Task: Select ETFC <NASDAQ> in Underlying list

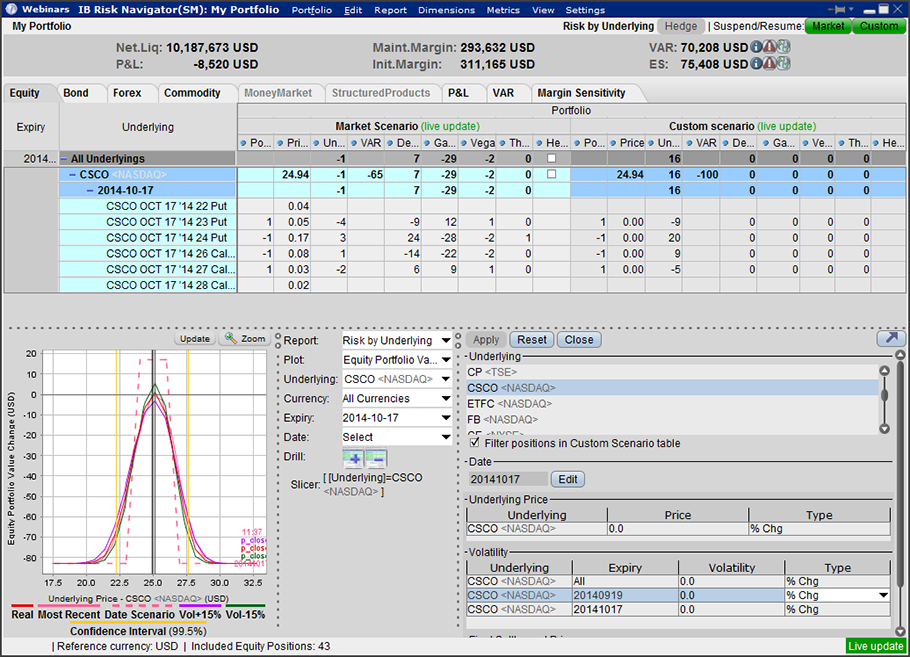Action: tap(672, 403)
